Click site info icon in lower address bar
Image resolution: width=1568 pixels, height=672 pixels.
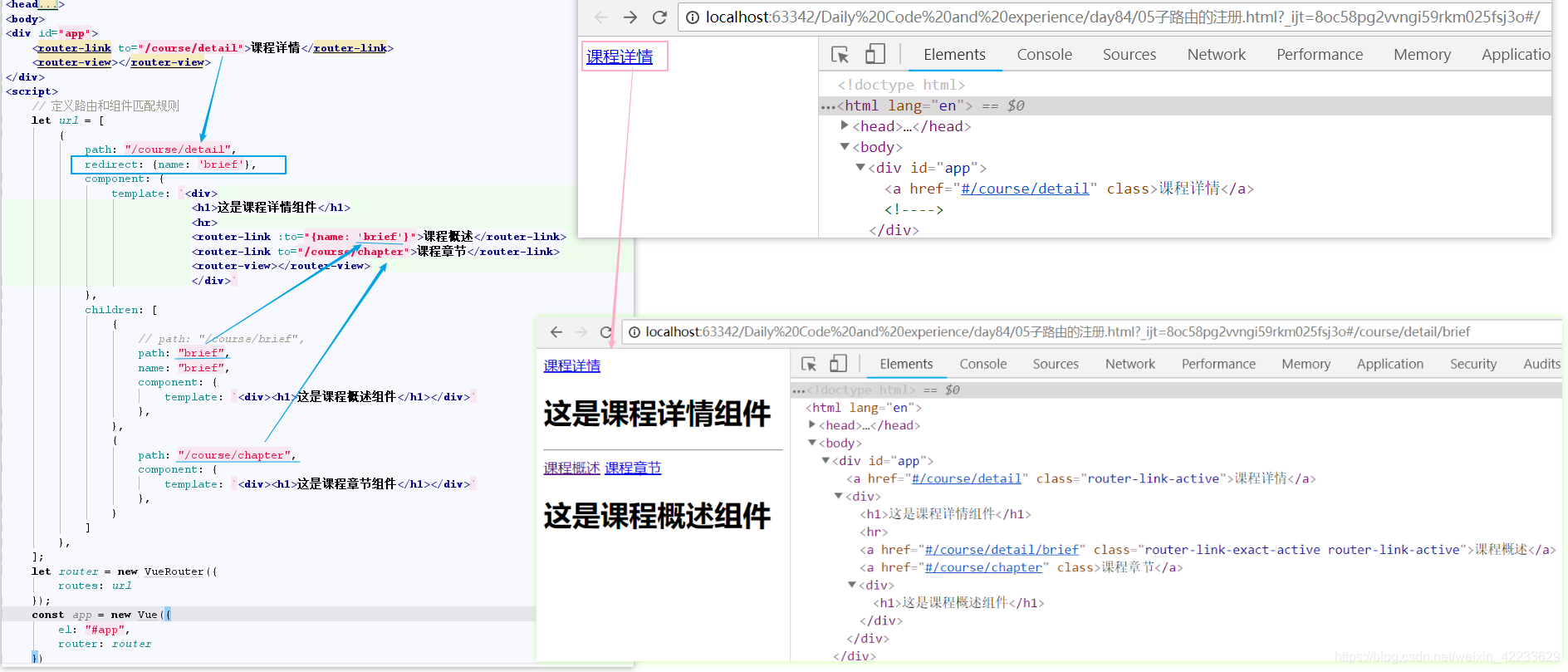coord(634,332)
